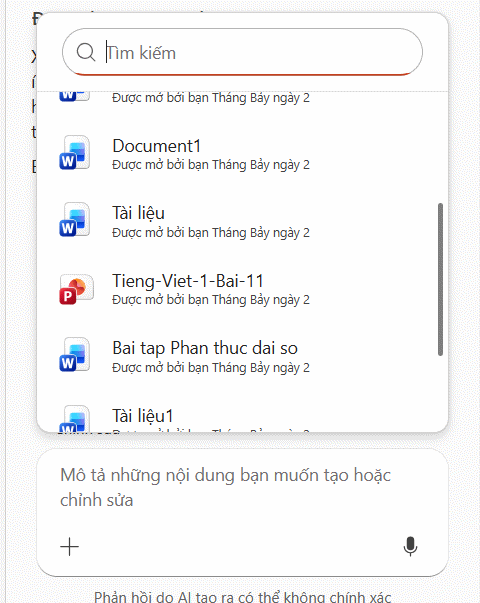Screen dimensions: 480x603
Task: Click the file list scrollbar thumb
Action: coord(440,280)
